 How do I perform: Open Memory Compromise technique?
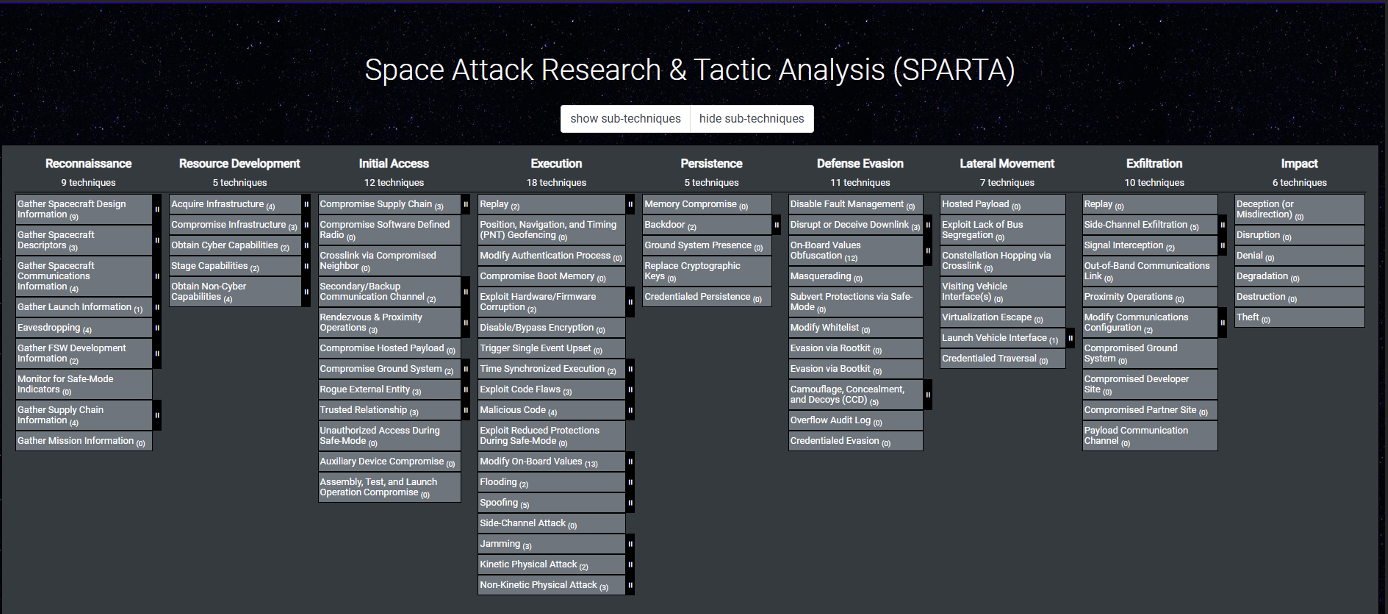pyautogui.click(x=707, y=204)
